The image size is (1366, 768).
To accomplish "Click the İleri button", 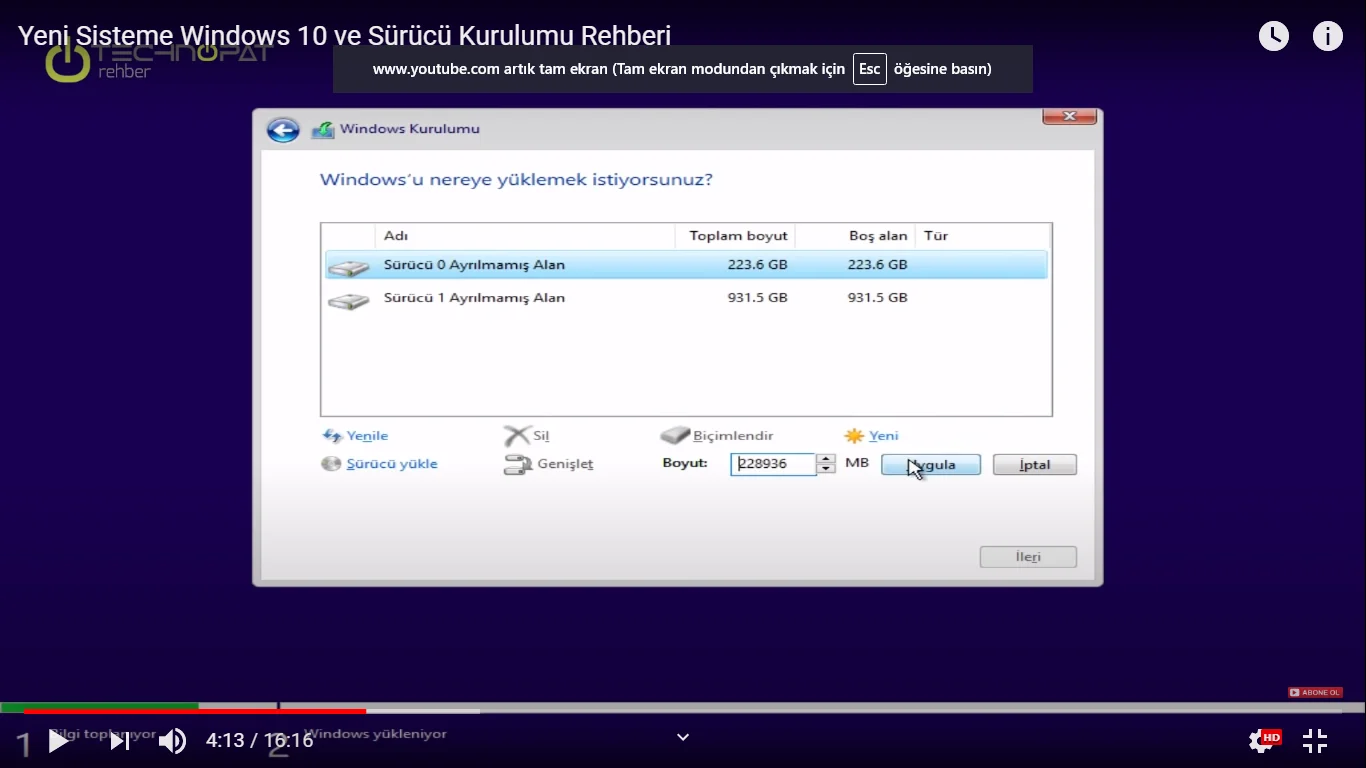I will [1028, 557].
